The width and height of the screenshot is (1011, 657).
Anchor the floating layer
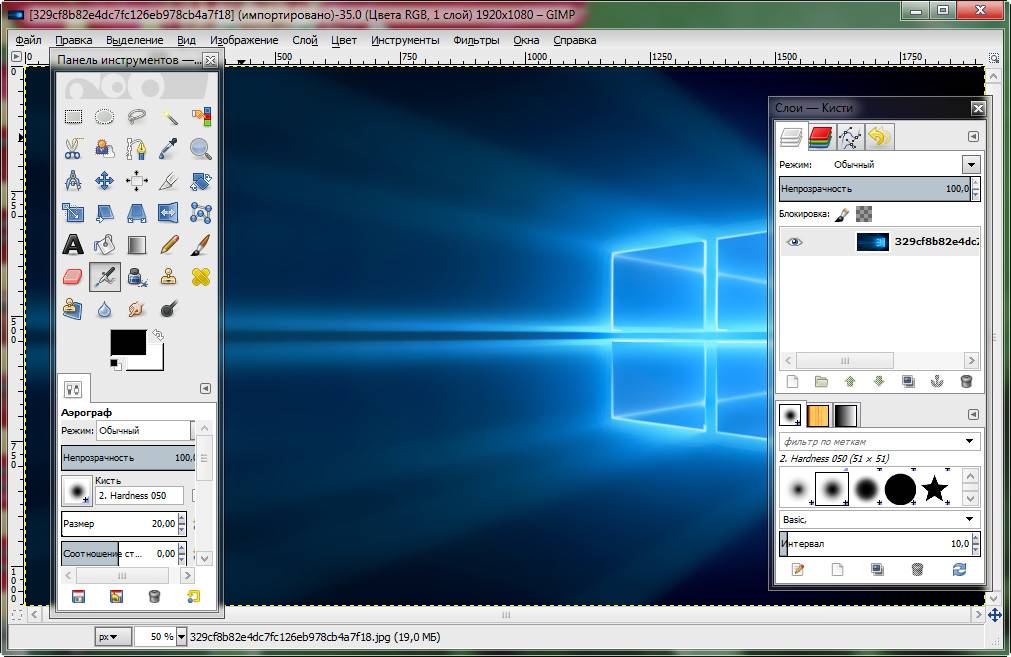point(937,382)
